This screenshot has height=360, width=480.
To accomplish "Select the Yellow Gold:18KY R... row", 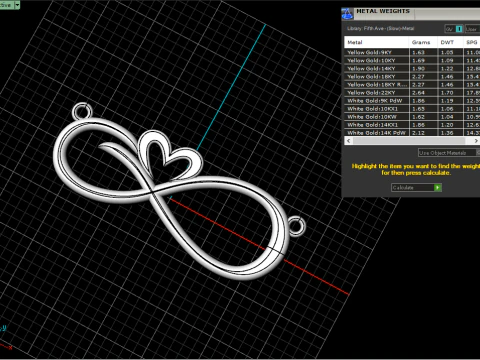I will pos(412,84).
